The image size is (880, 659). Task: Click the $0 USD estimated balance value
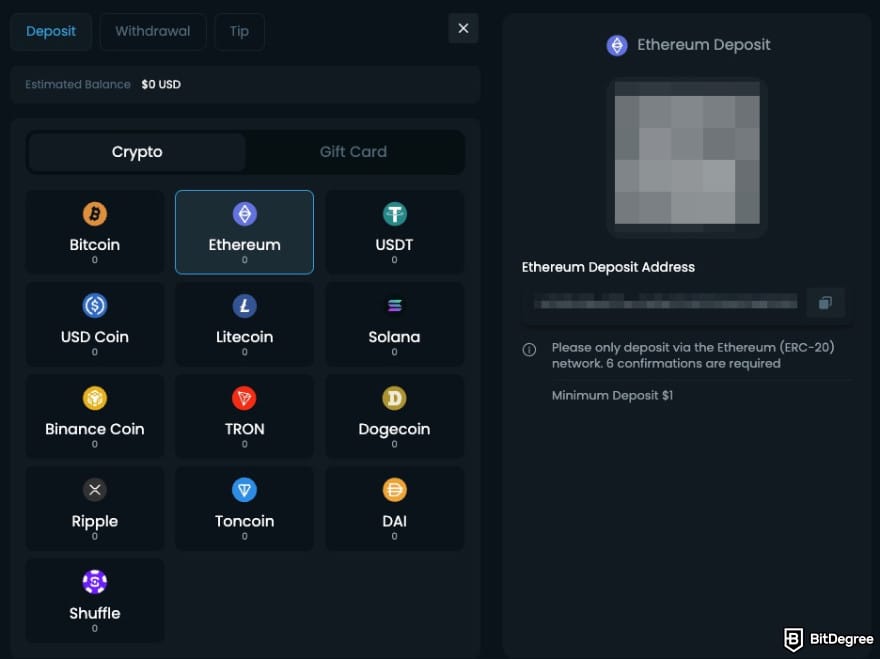(161, 85)
